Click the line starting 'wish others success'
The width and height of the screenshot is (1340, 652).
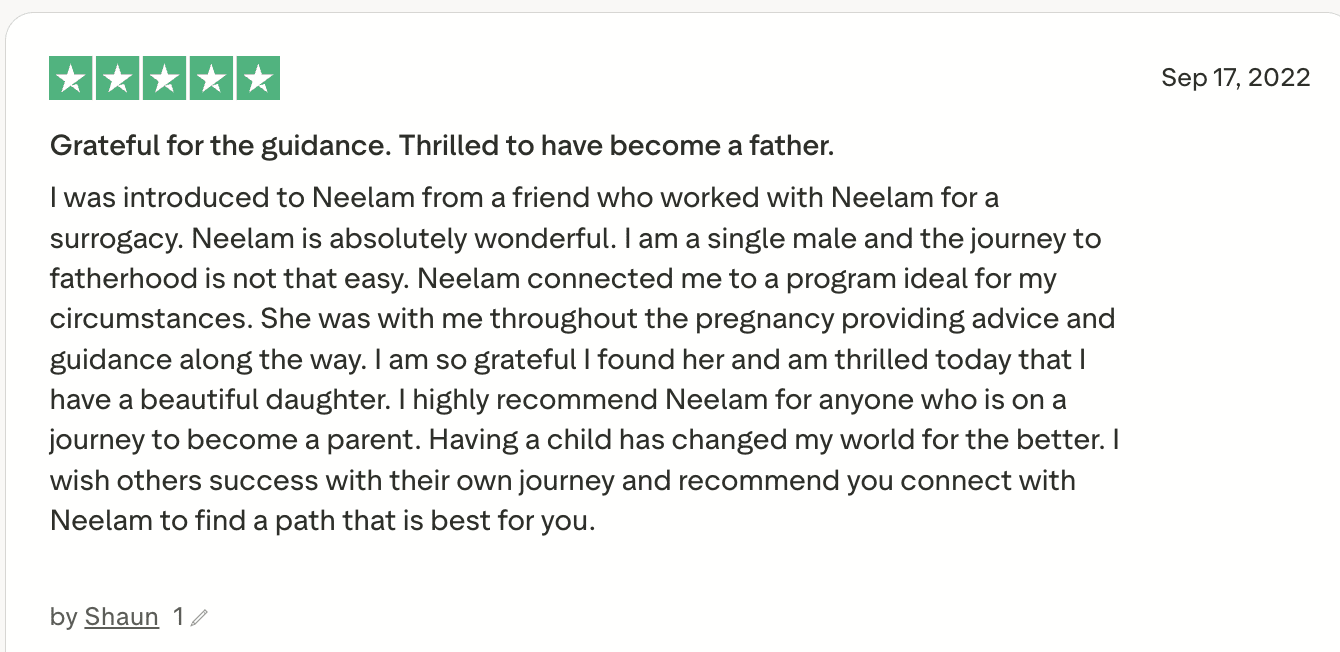(x=562, y=480)
